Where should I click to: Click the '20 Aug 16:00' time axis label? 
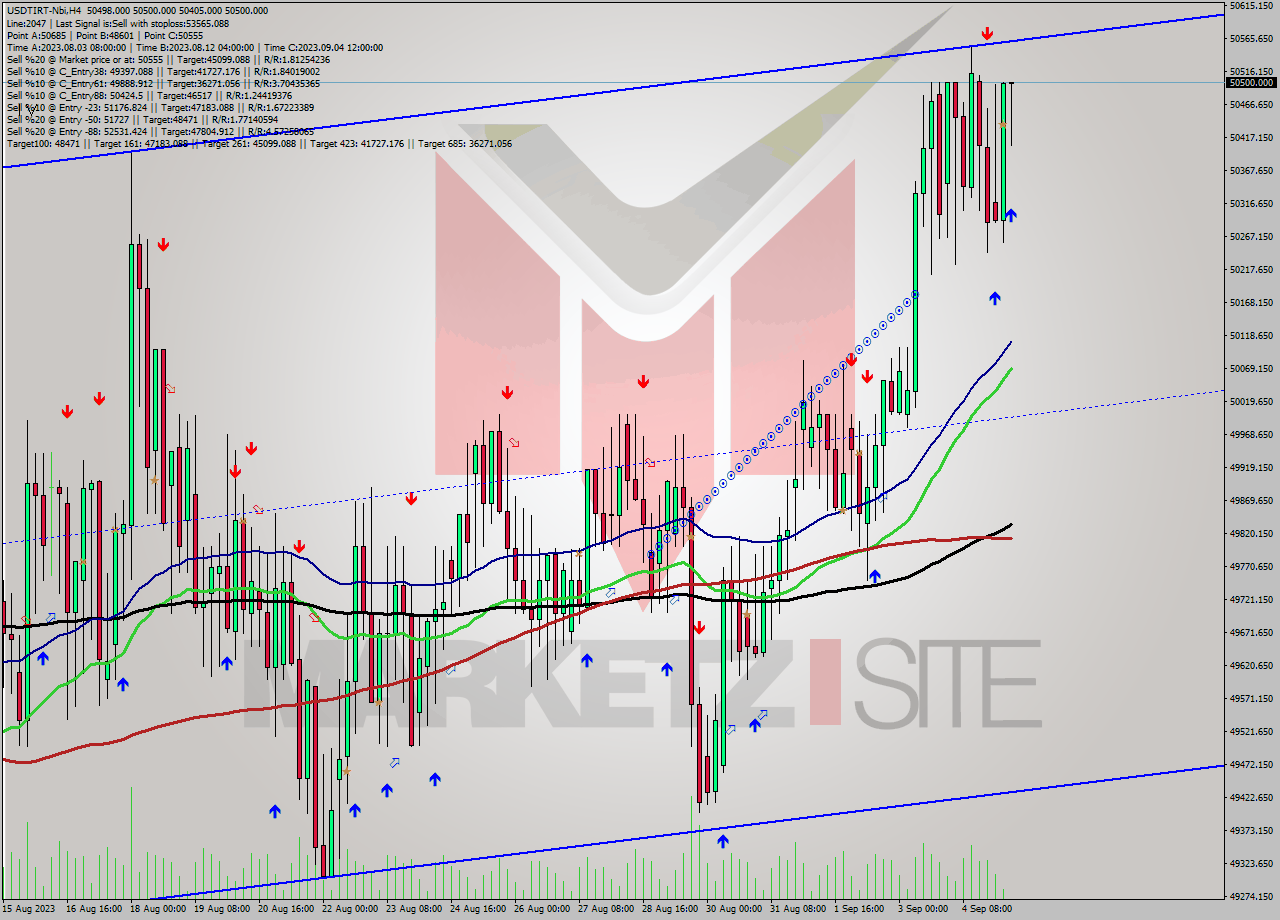pos(285,909)
